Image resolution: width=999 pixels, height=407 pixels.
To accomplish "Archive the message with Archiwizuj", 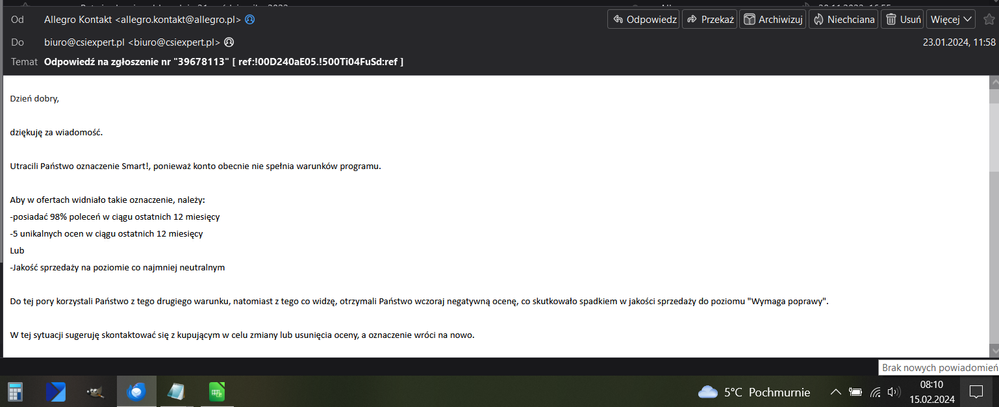I will pos(773,19).
